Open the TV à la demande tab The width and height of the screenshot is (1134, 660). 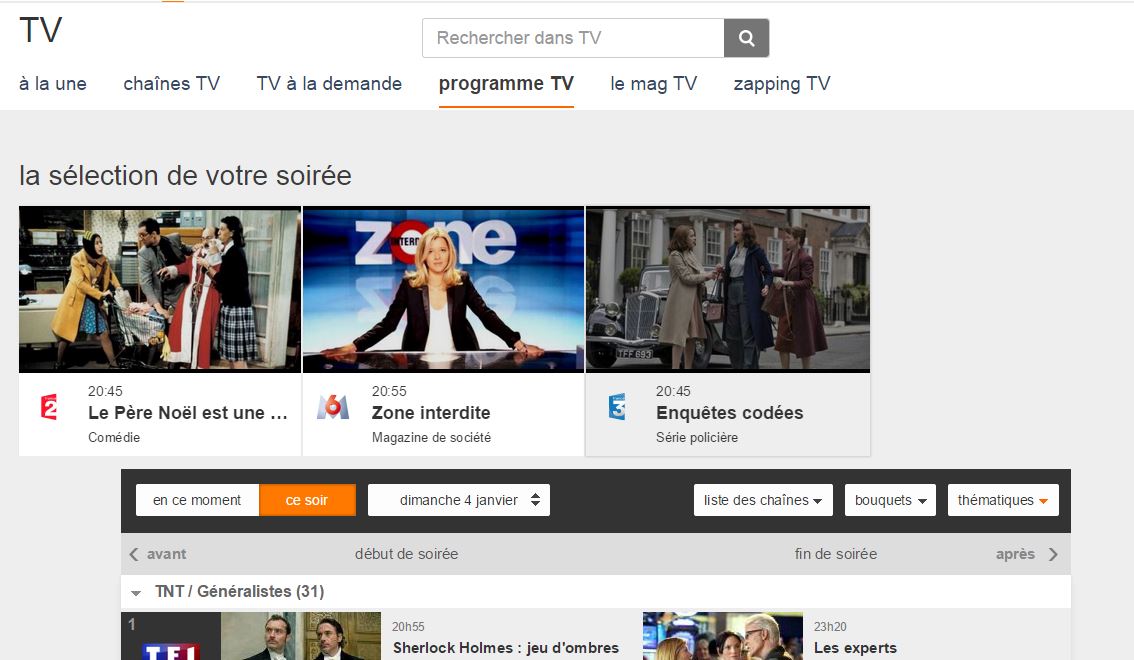(329, 84)
